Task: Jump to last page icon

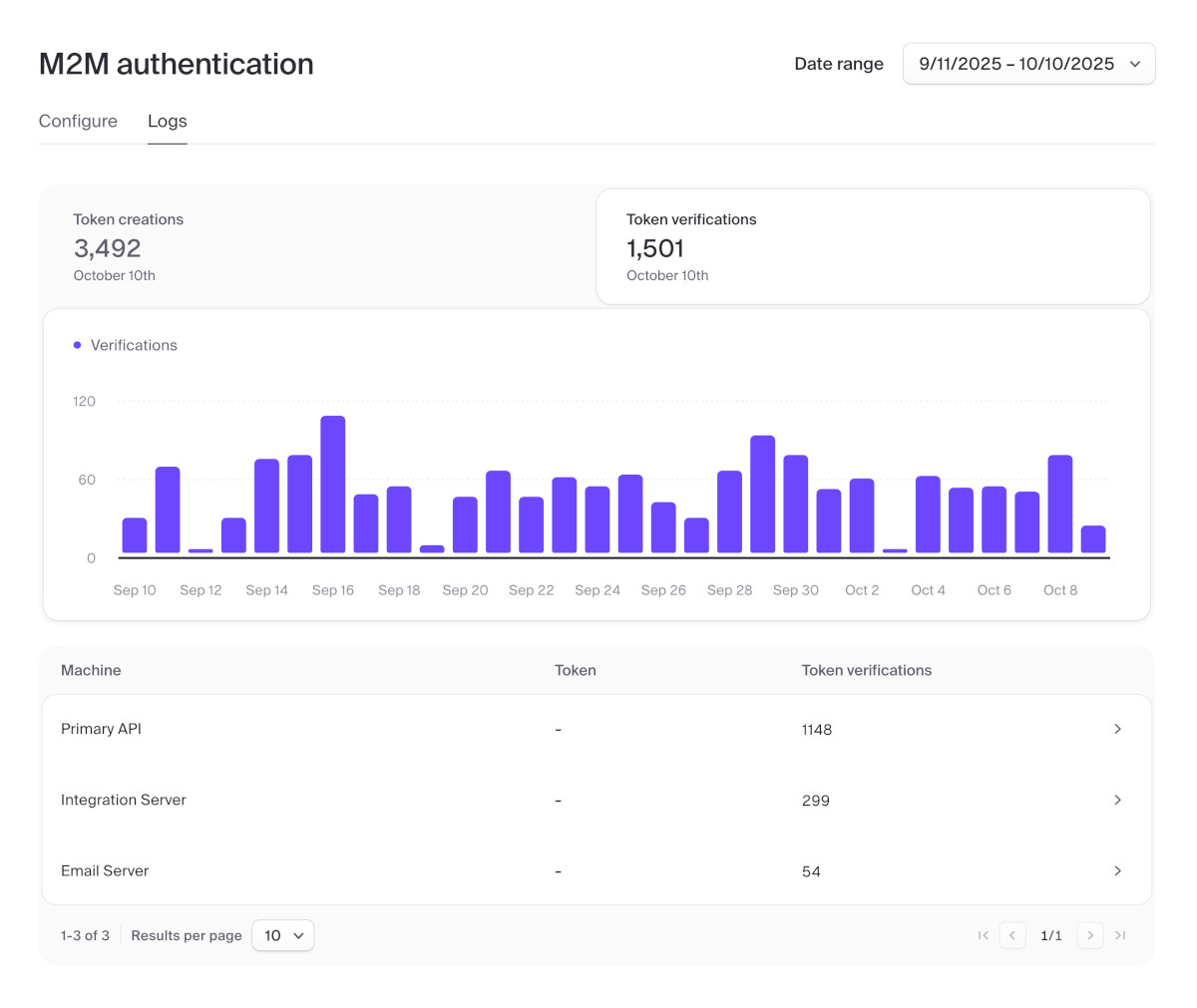Action: [1120, 935]
